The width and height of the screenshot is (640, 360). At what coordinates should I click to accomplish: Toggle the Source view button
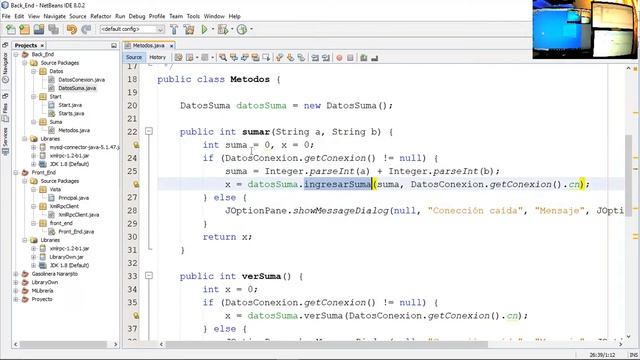[133, 58]
